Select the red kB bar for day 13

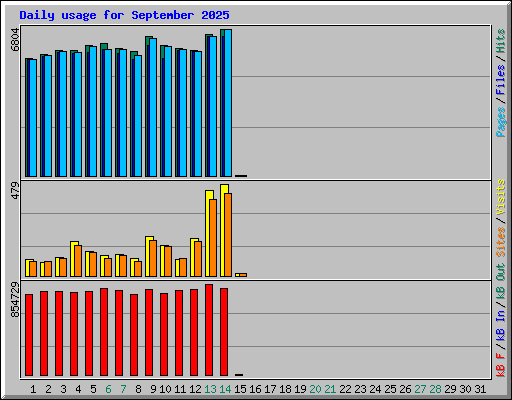click(209, 330)
